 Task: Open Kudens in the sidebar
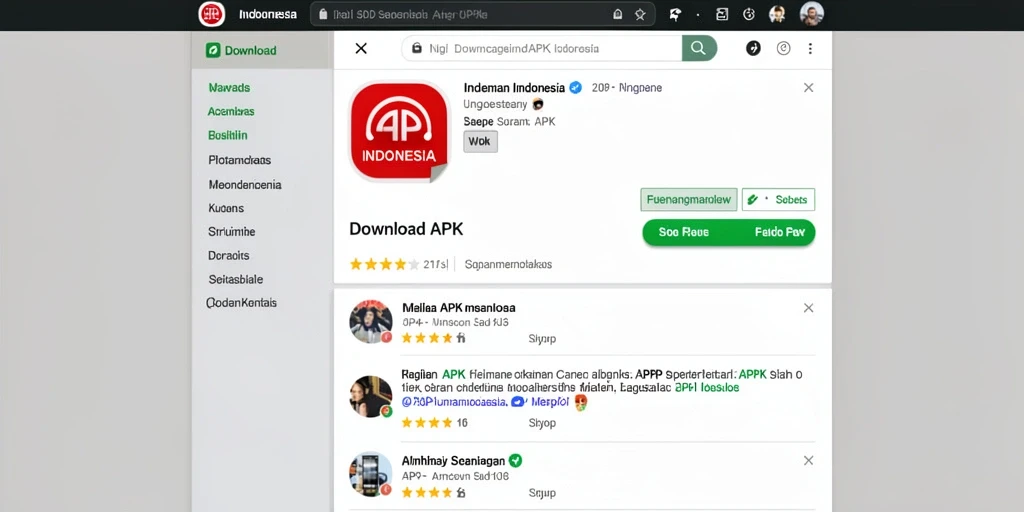226,208
